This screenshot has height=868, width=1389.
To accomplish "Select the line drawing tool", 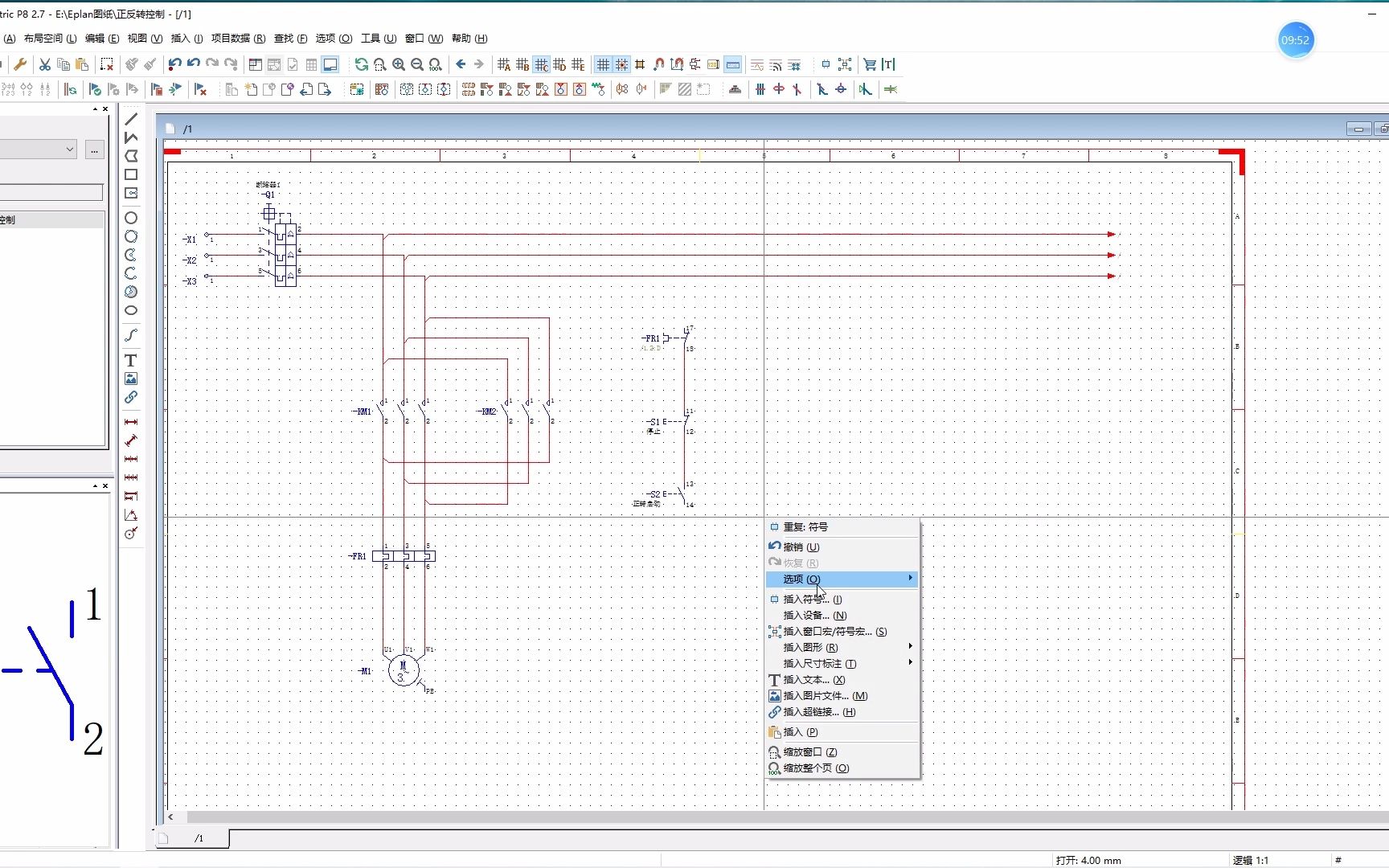I will tap(131, 119).
